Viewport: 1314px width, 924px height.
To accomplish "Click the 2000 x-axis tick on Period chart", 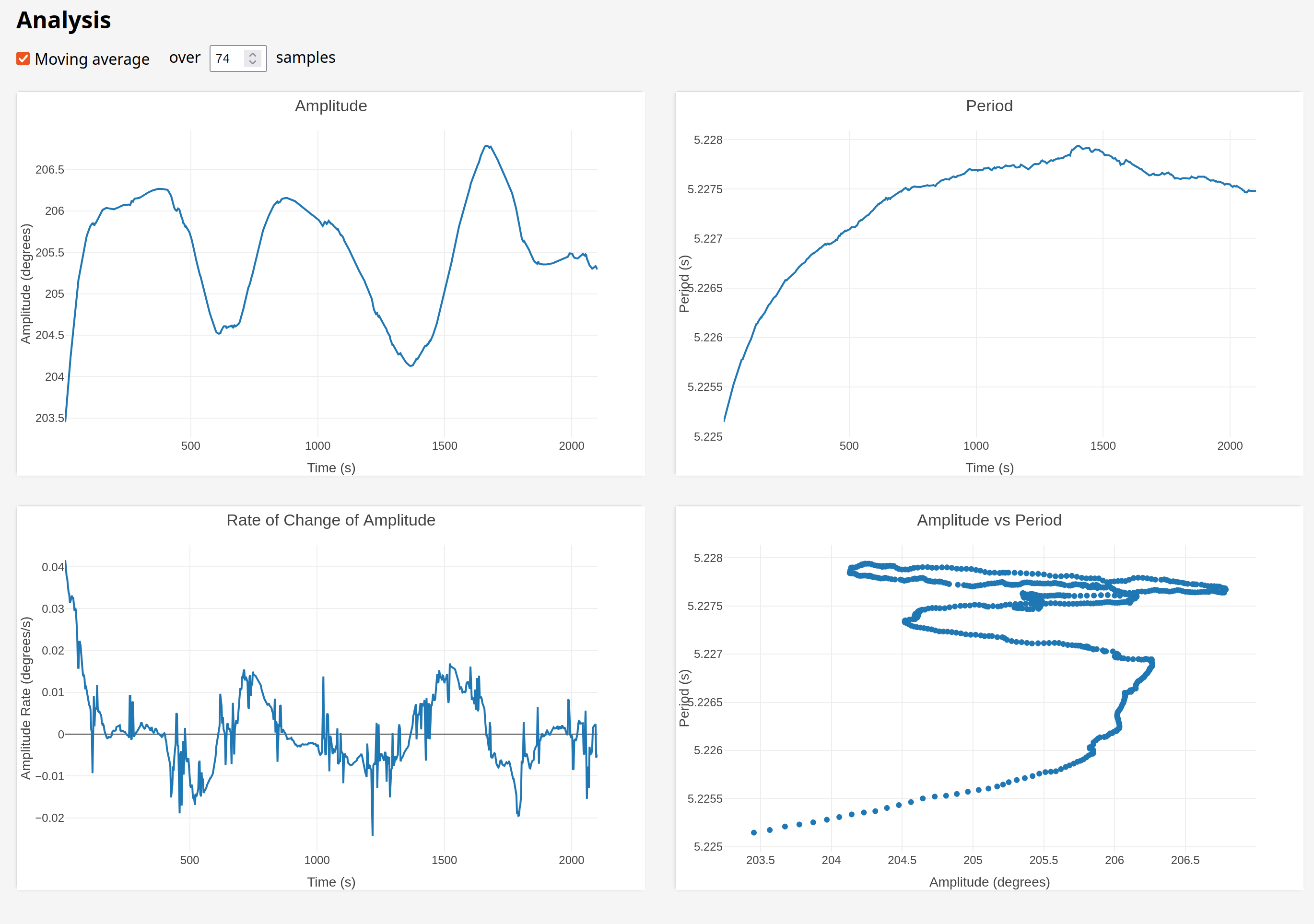I will (x=1229, y=445).
